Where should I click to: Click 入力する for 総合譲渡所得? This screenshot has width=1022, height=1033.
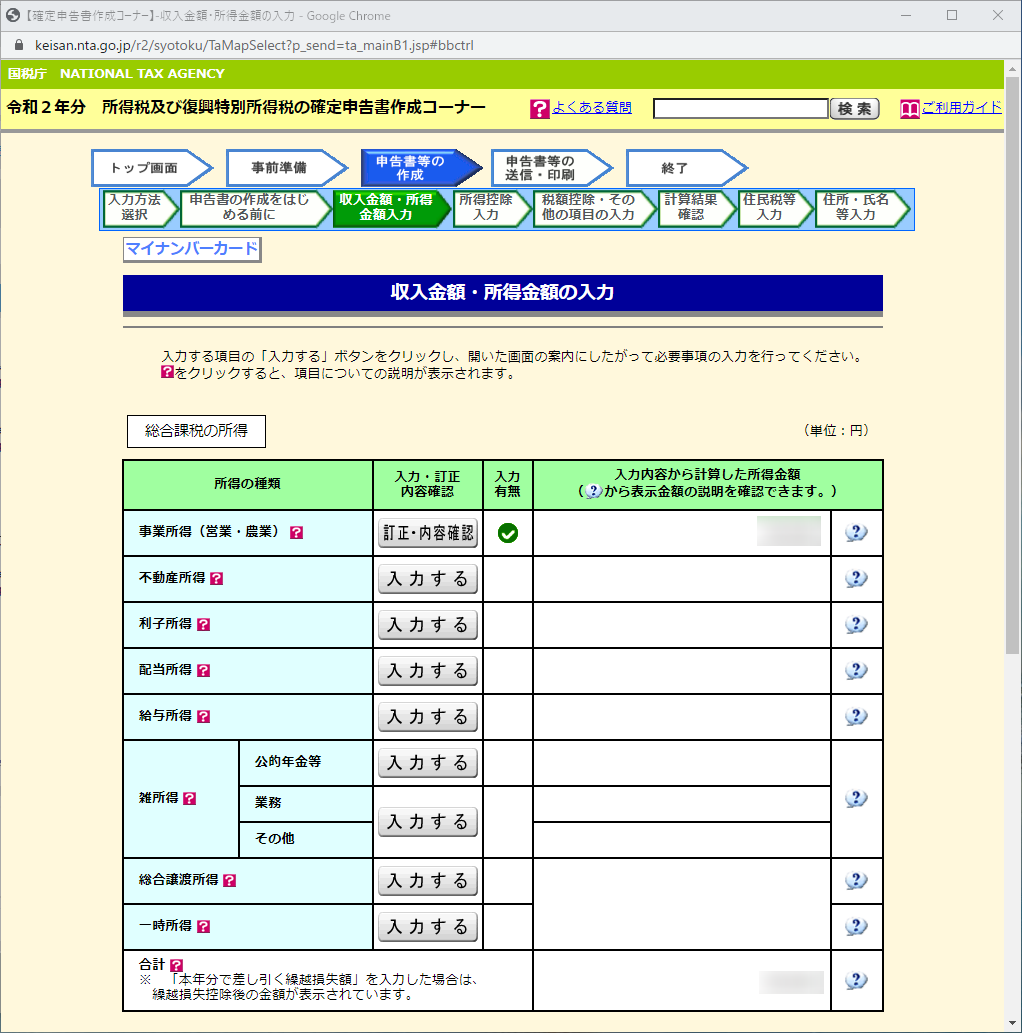(428, 881)
